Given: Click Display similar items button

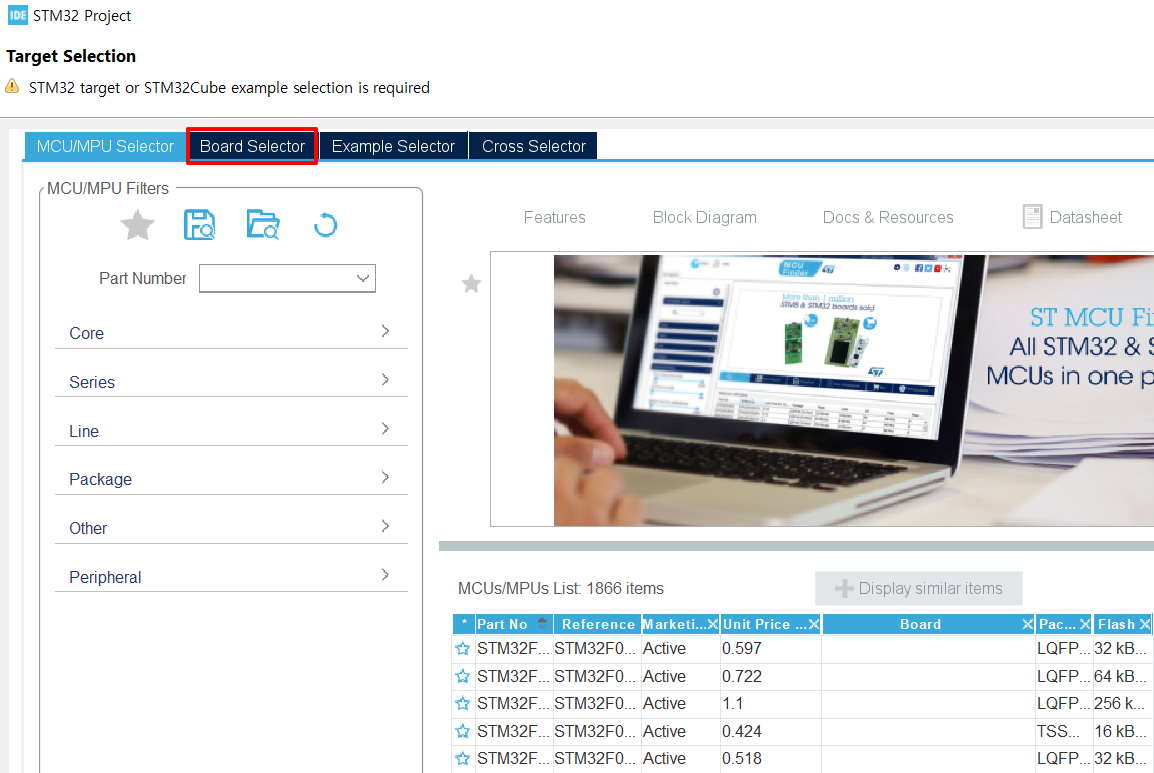Looking at the screenshot, I should click(918, 588).
